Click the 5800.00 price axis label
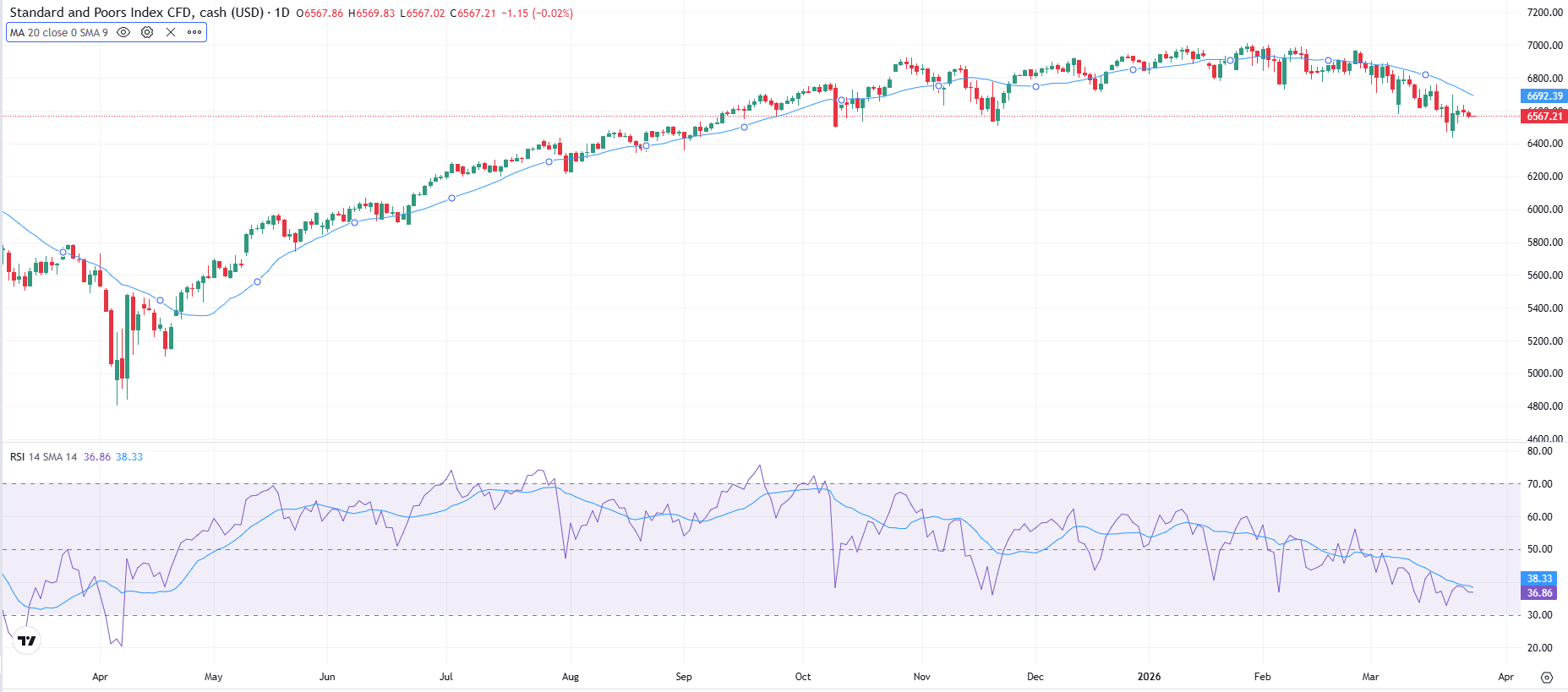Viewport: 1568px width, 692px height. 1544,242
